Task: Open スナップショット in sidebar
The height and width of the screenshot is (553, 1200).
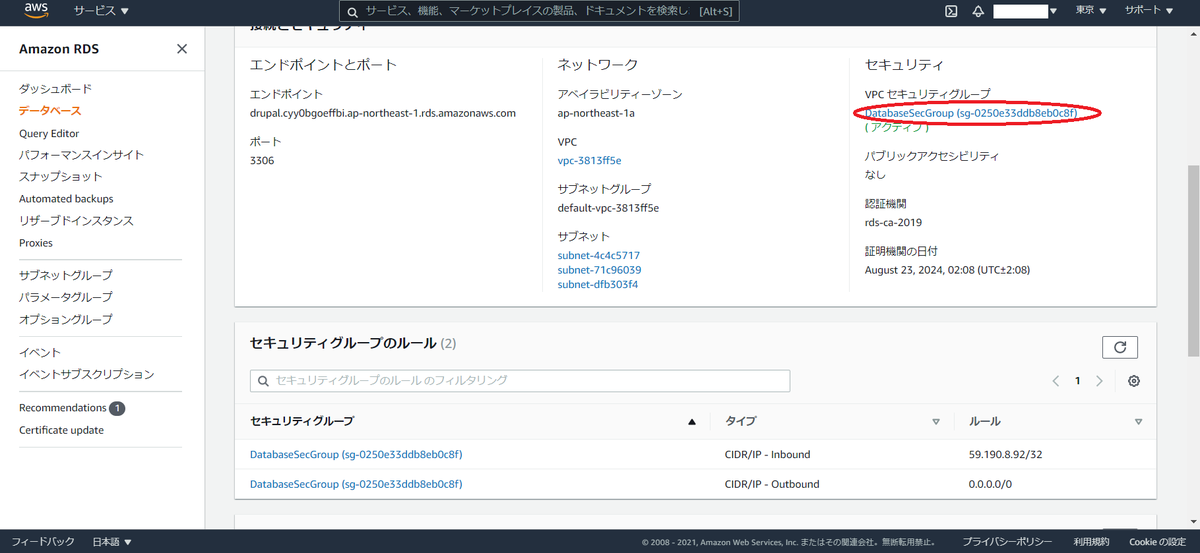Action: coord(60,176)
